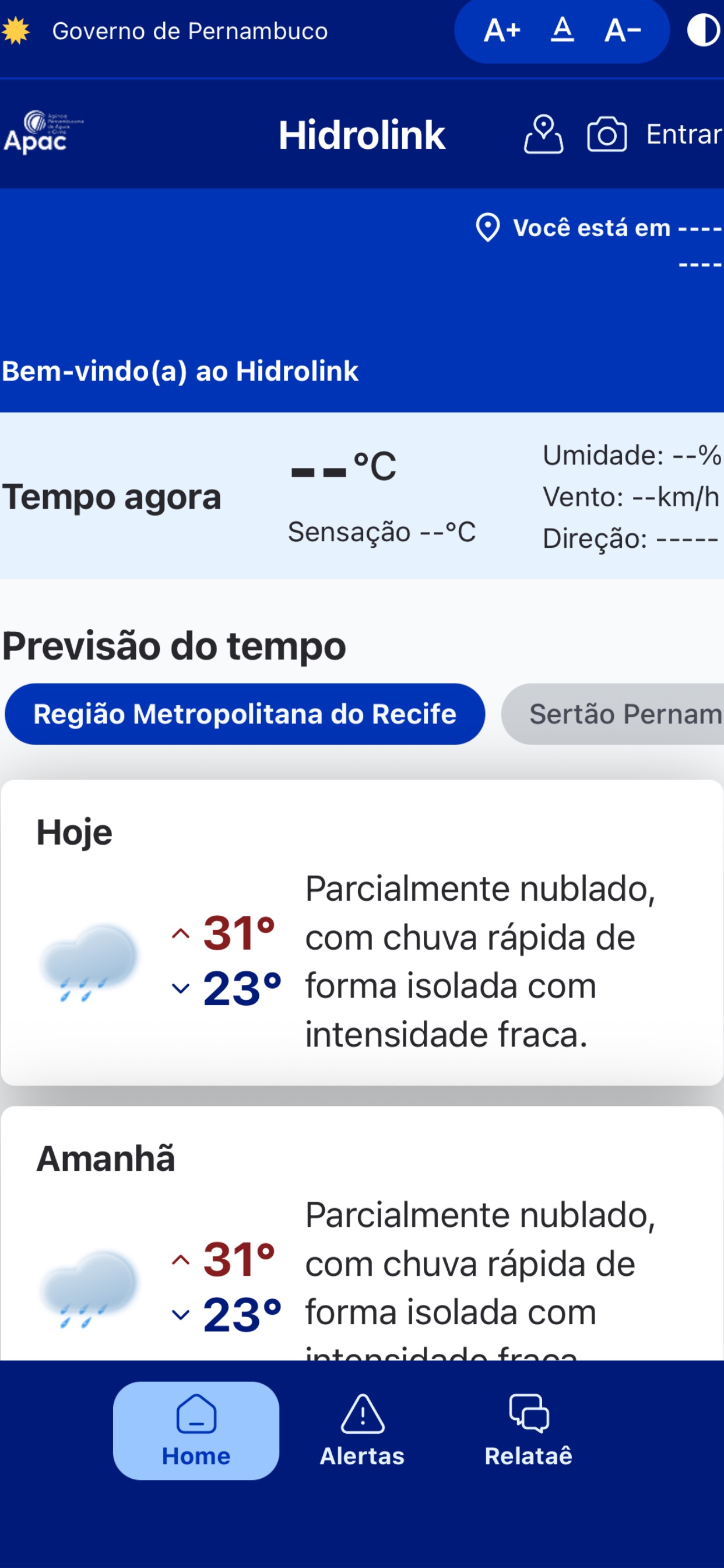Tap Entrar to log in
The image size is (724, 1568).
(684, 135)
